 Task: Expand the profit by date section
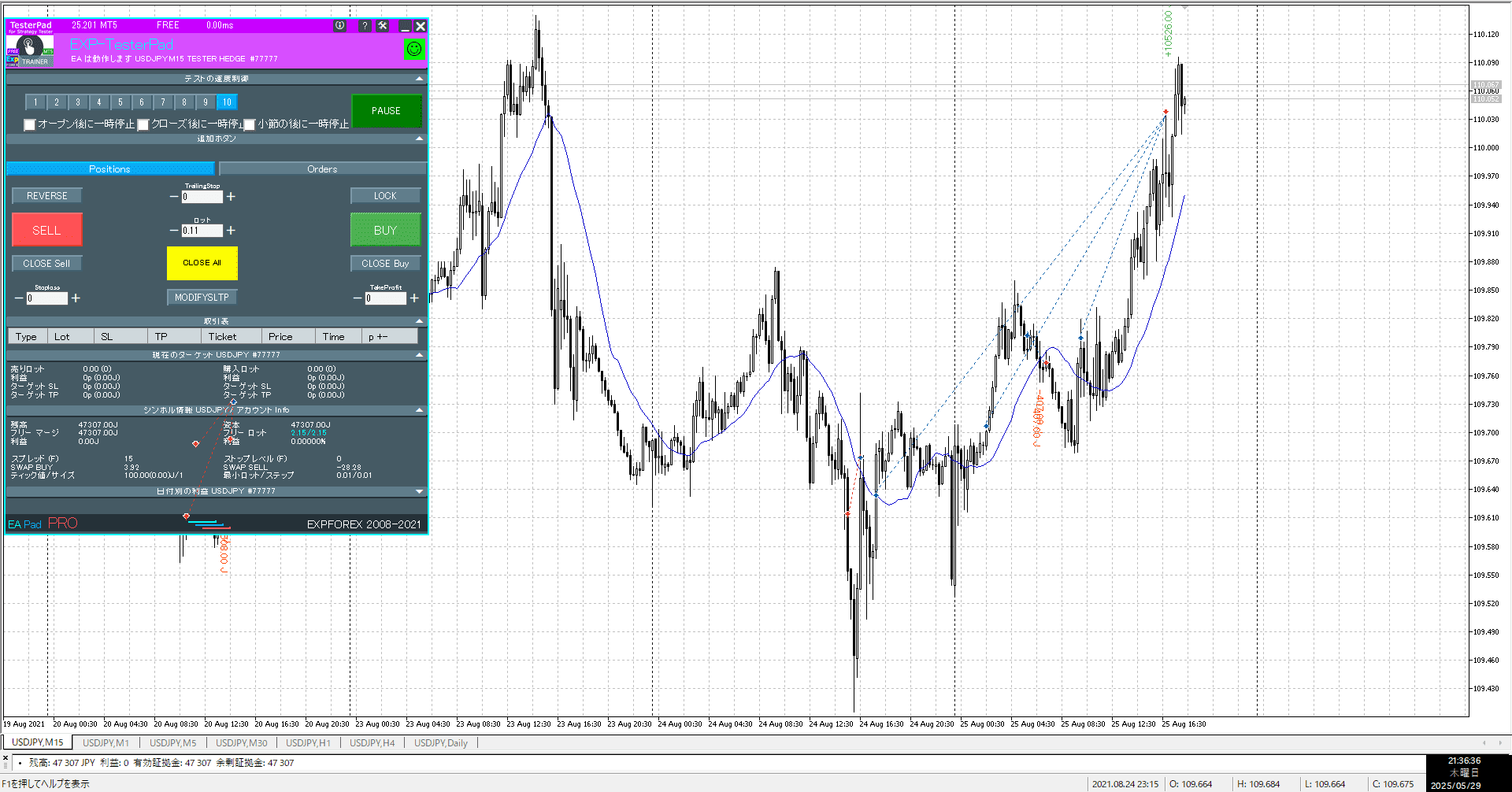[419, 491]
